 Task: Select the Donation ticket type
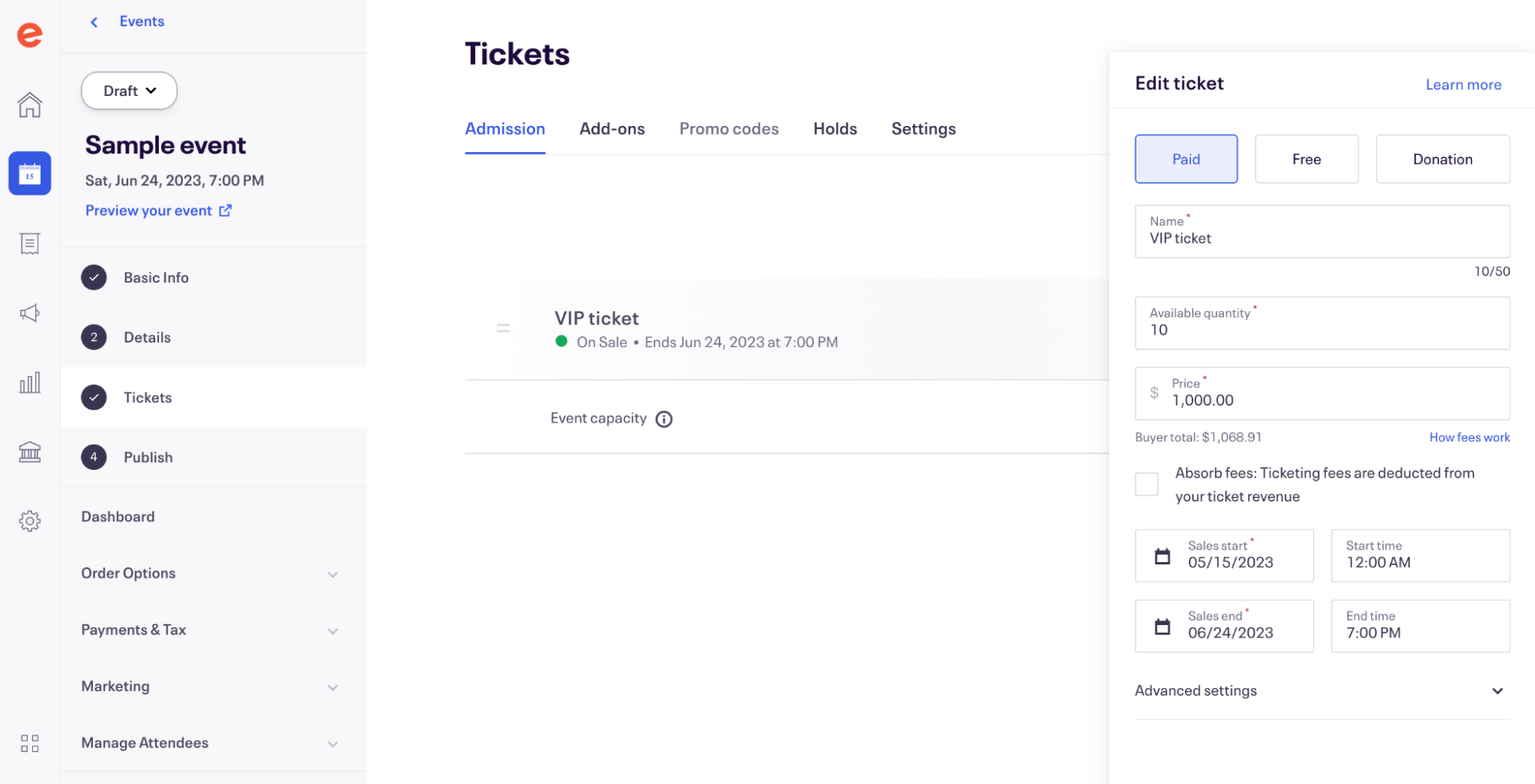pos(1441,159)
